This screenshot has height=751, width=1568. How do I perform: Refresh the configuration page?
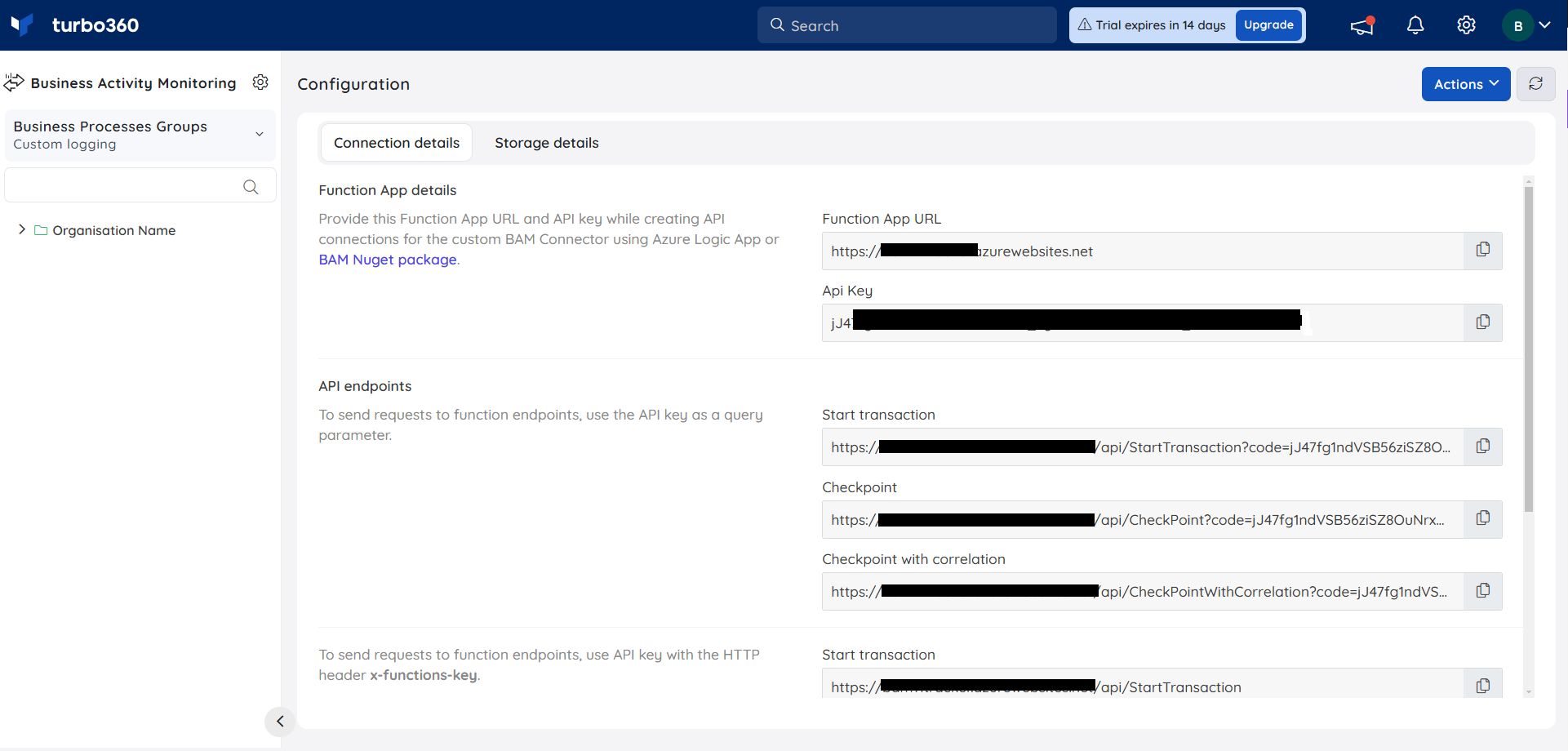[1536, 84]
